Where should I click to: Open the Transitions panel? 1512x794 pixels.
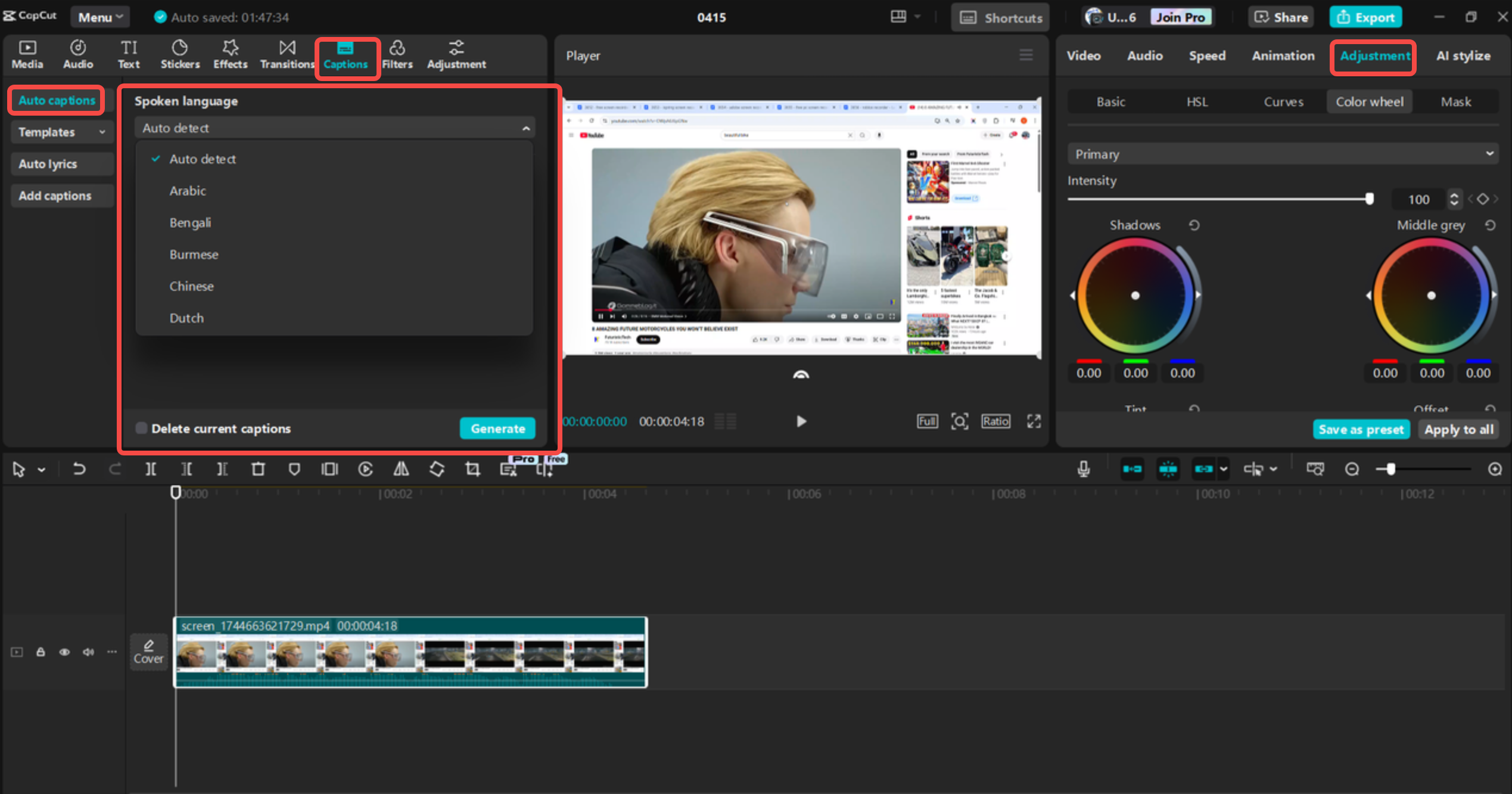[287, 54]
